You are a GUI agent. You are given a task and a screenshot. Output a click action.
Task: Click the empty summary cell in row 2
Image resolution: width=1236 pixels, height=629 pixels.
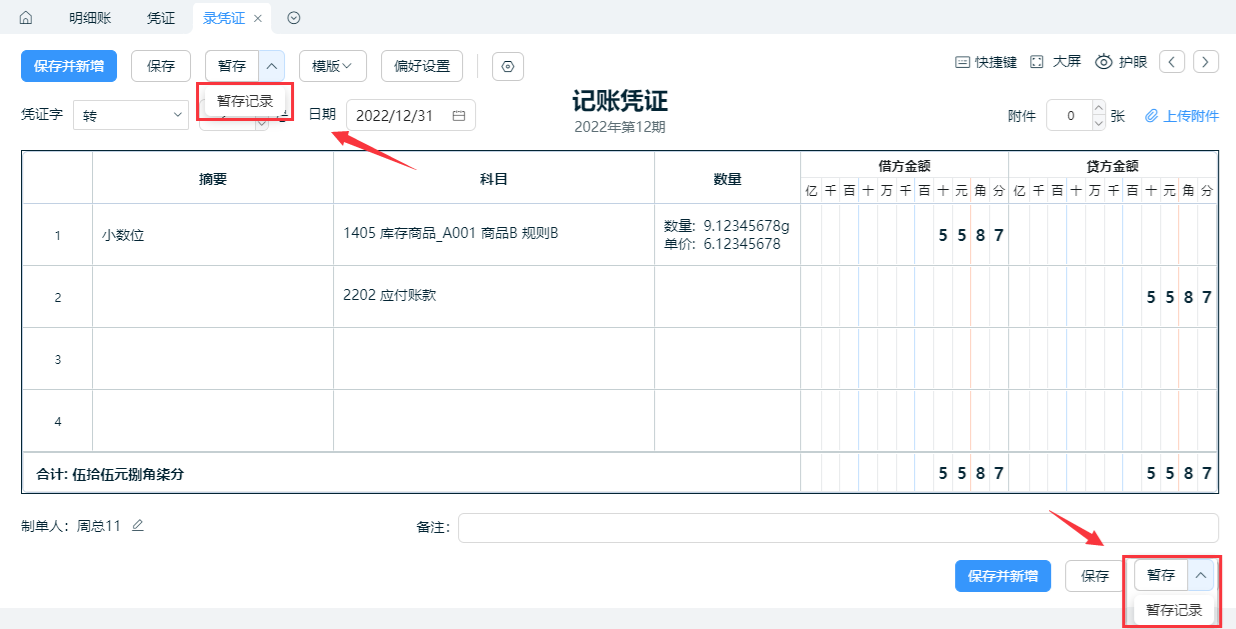click(x=213, y=297)
